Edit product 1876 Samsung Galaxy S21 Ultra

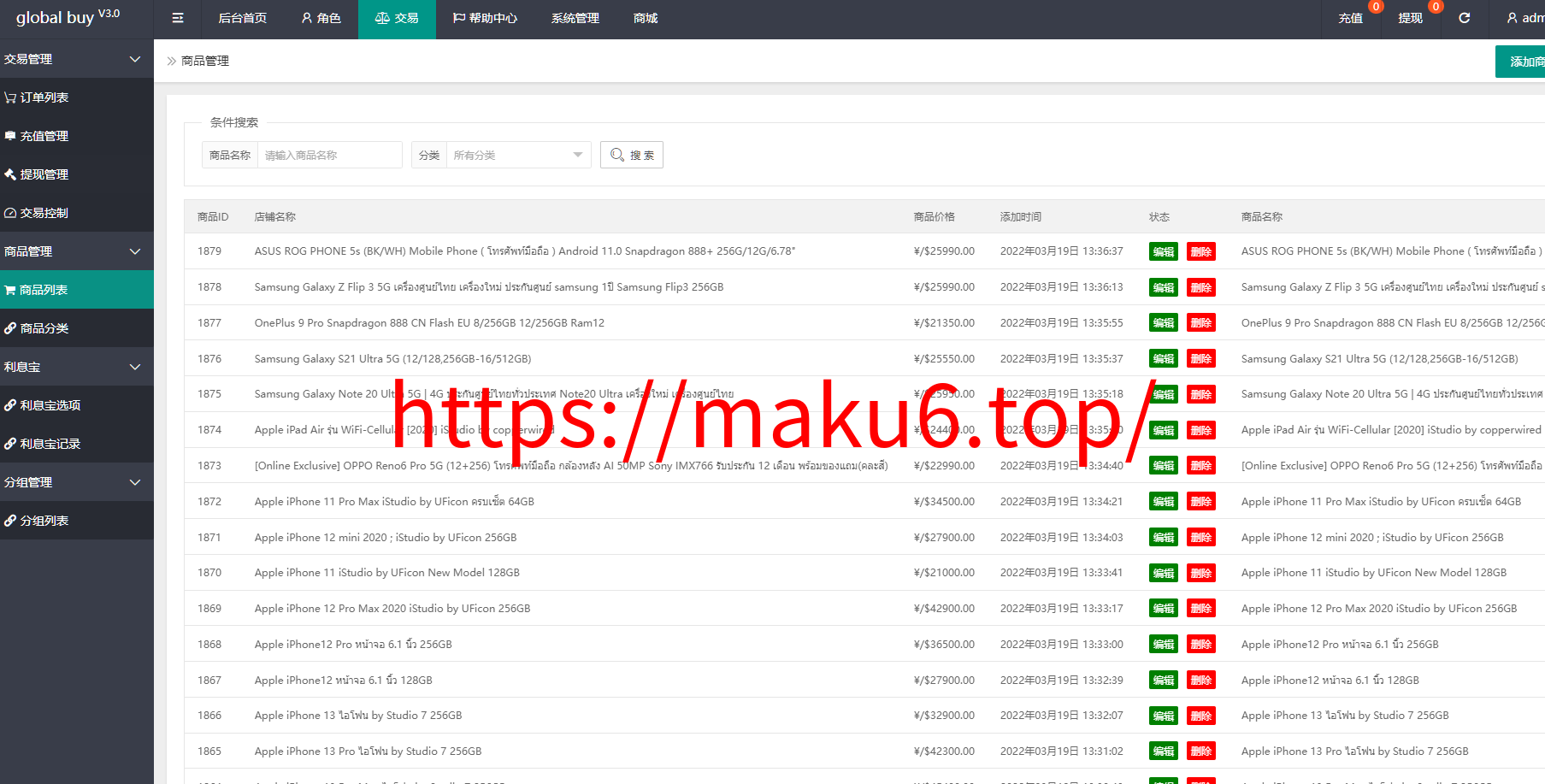(x=1164, y=359)
